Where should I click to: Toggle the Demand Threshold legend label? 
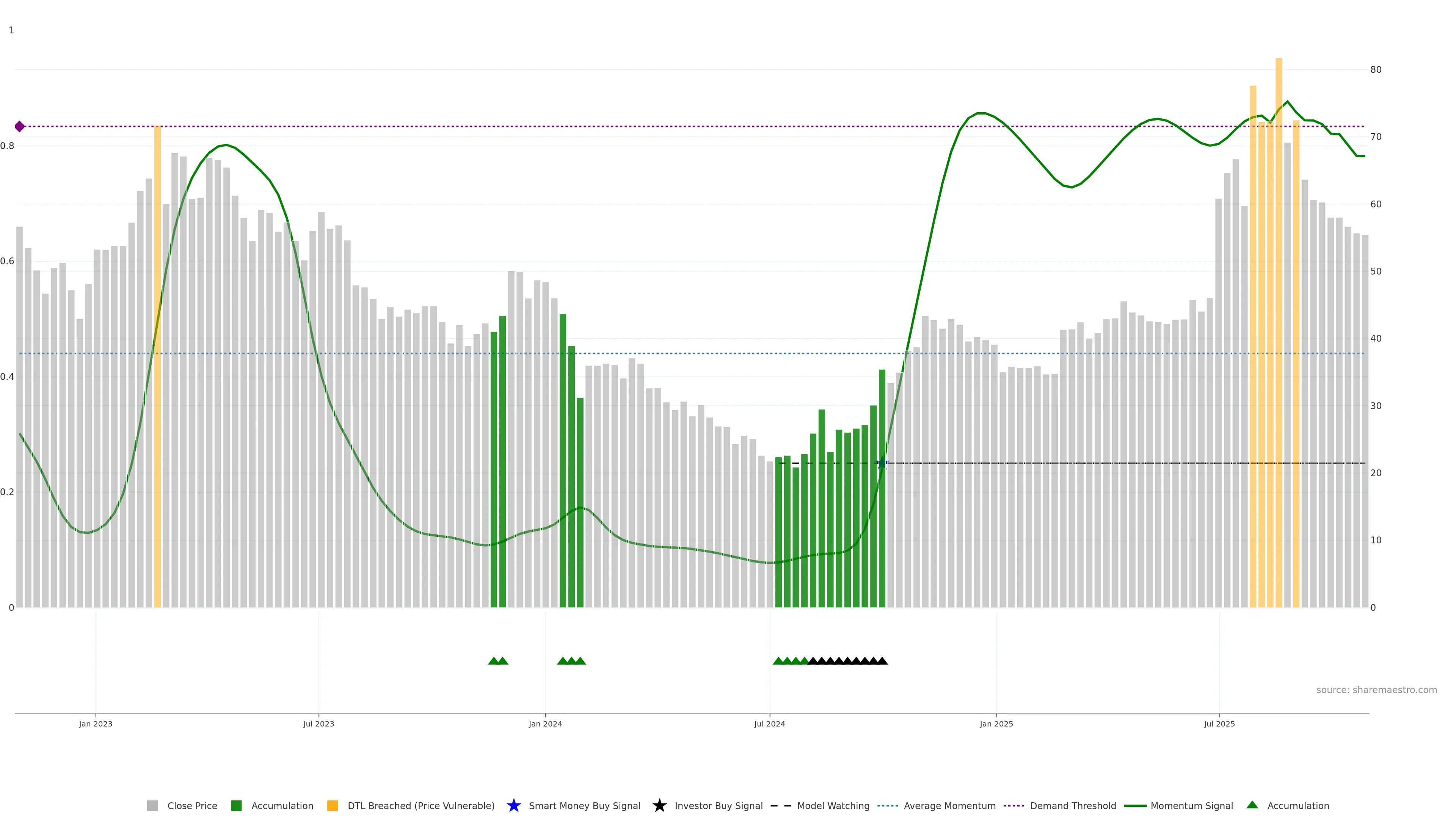coord(1073,805)
